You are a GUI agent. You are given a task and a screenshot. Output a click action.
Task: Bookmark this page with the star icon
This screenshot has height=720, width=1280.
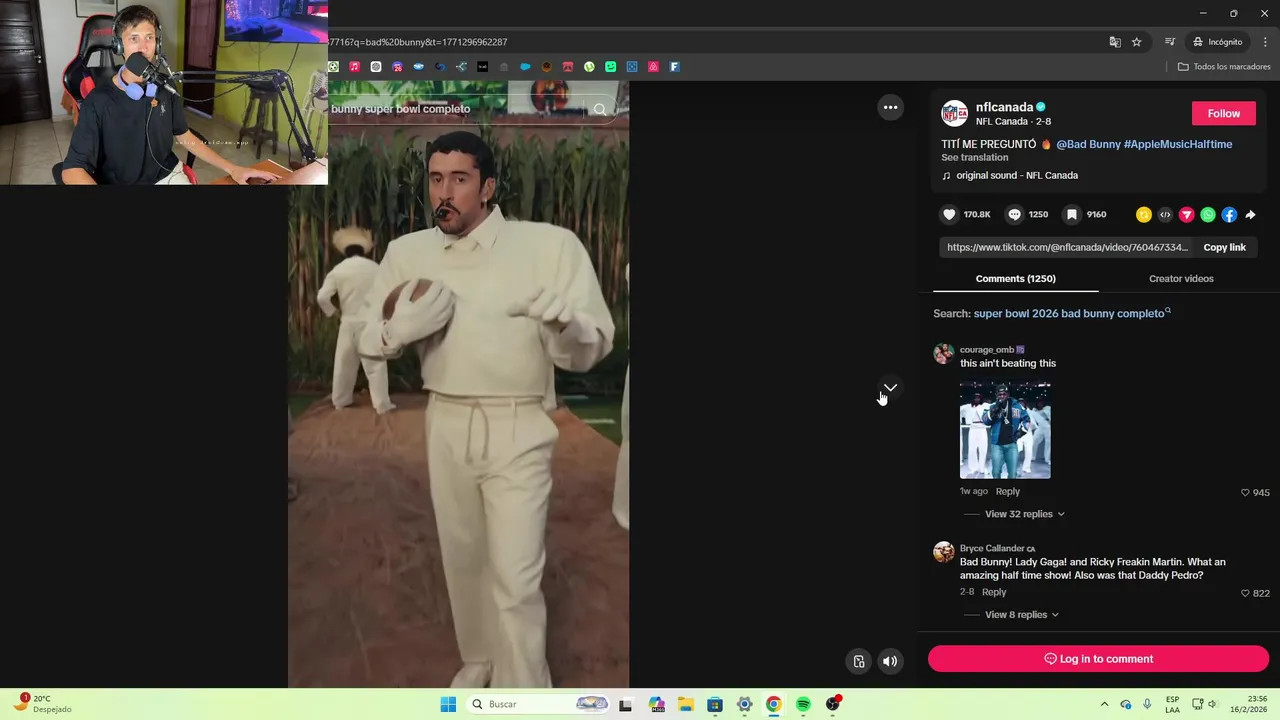point(1137,42)
